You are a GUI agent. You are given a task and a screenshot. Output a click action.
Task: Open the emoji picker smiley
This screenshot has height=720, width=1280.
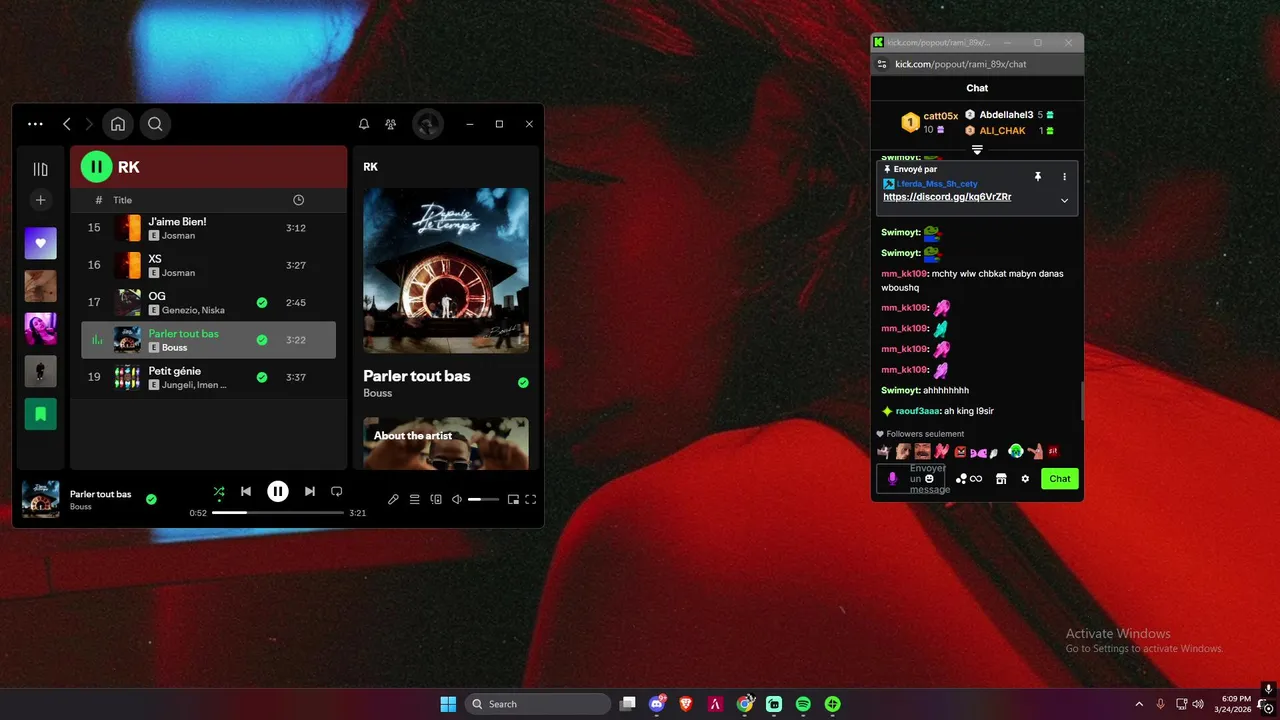(x=929, y=479)
